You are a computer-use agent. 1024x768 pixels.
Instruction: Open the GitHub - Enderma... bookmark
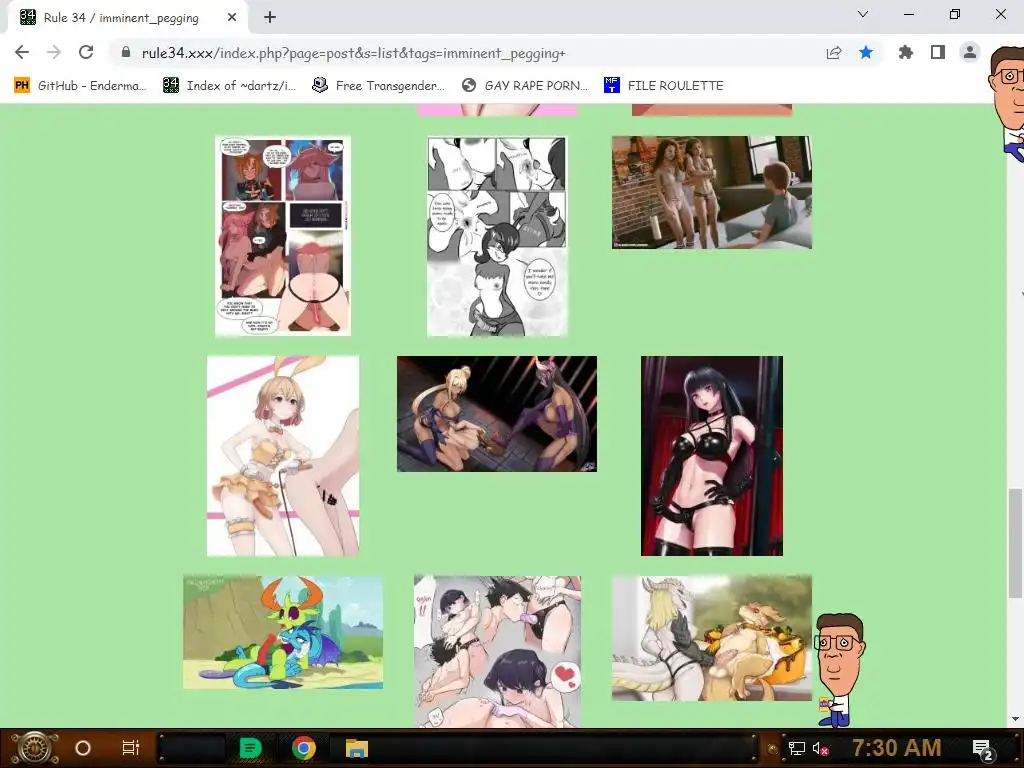[80, 86]
